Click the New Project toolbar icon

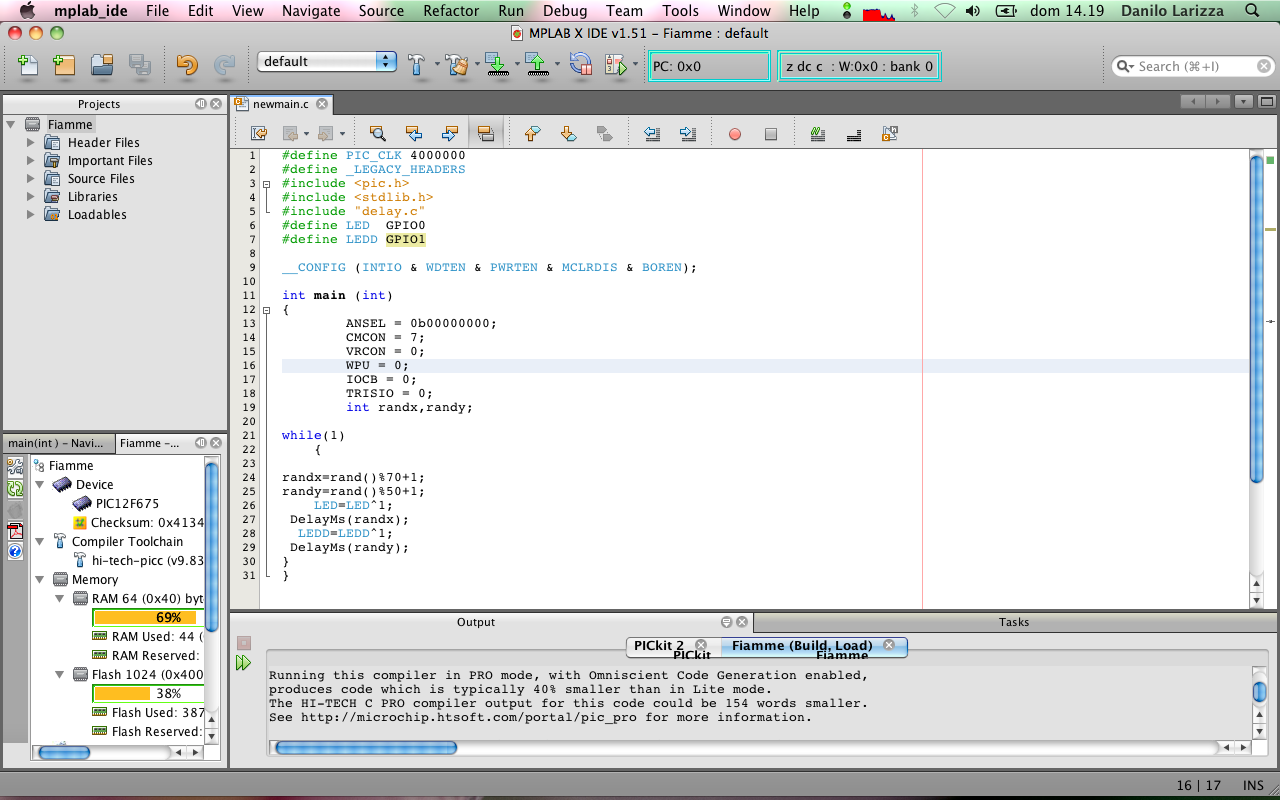click(64, 66)
